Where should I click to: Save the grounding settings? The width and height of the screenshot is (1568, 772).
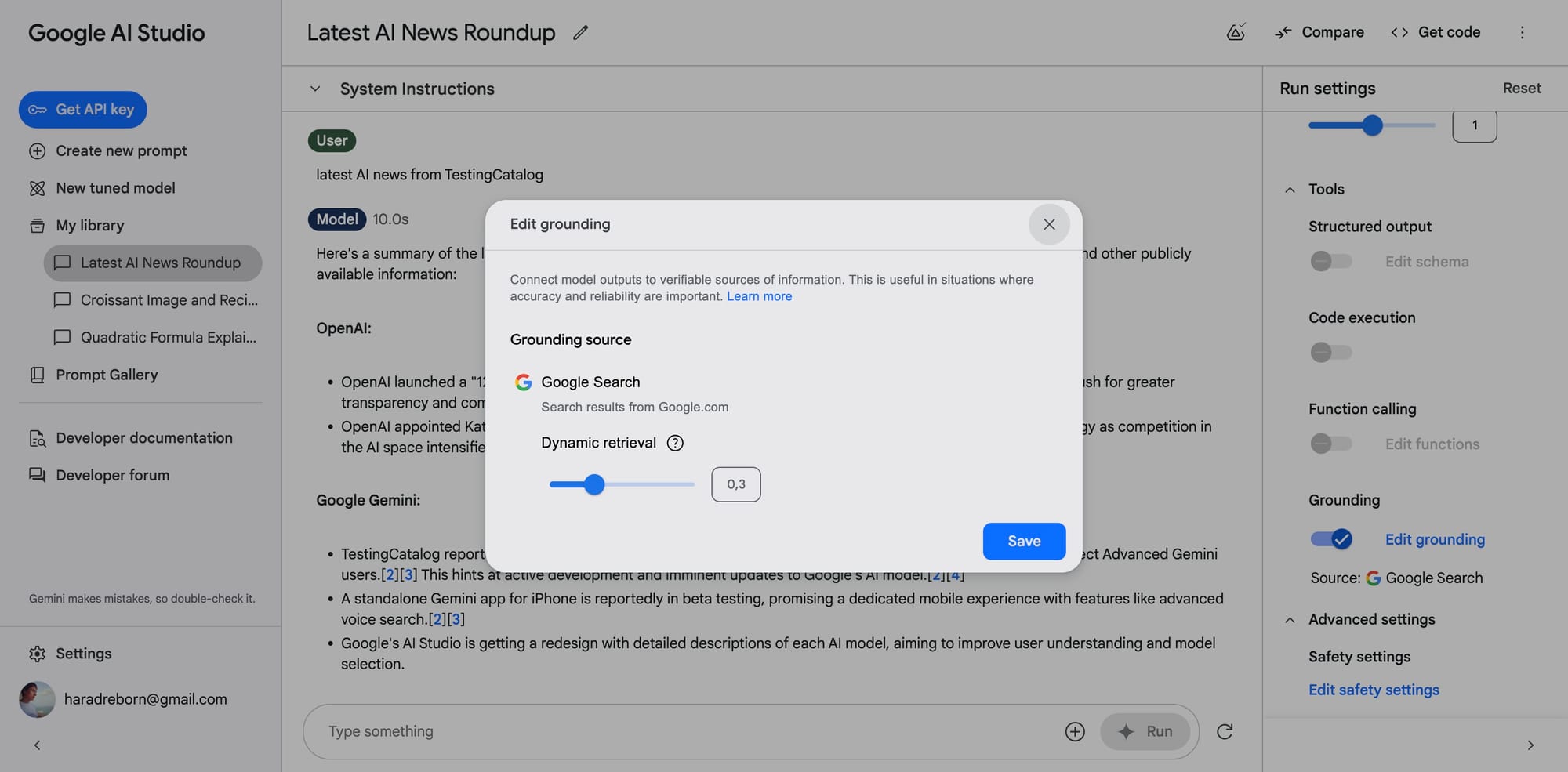point(1024,542)
